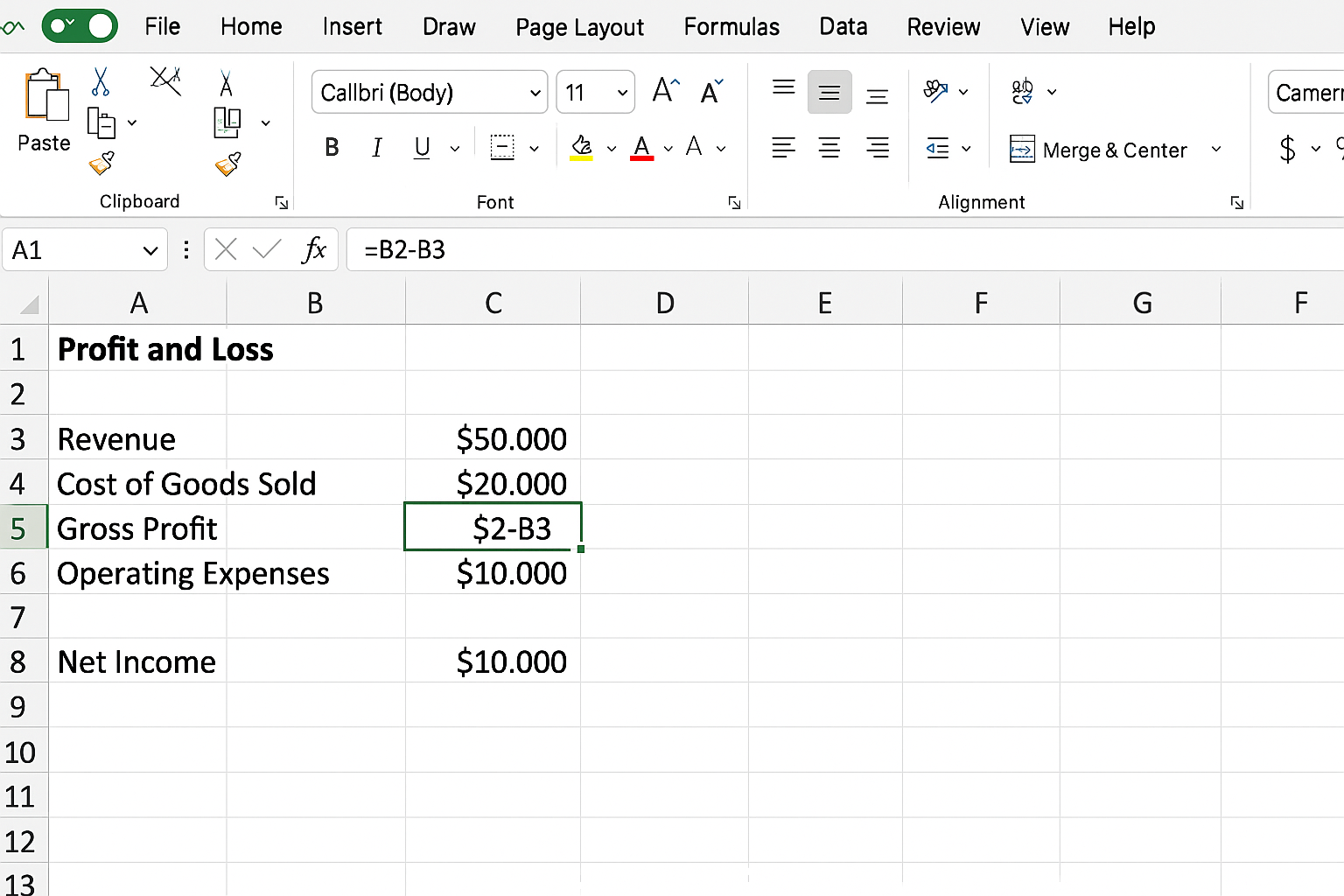Expand the Copy dropdown arrow
The width and height of the screenshot is (1344, 896).
click(x=132, y=123)
